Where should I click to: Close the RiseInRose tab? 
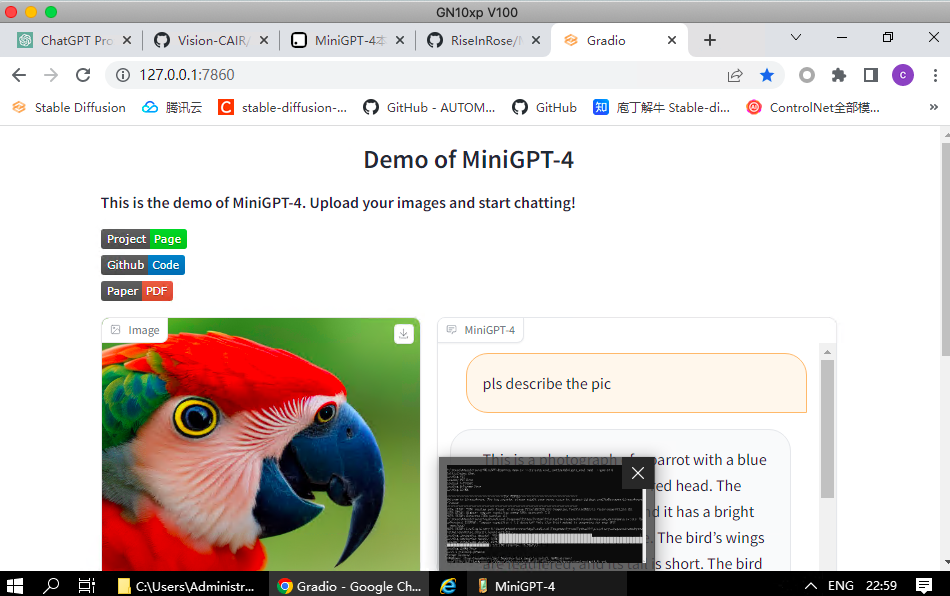tap(536, 41)
